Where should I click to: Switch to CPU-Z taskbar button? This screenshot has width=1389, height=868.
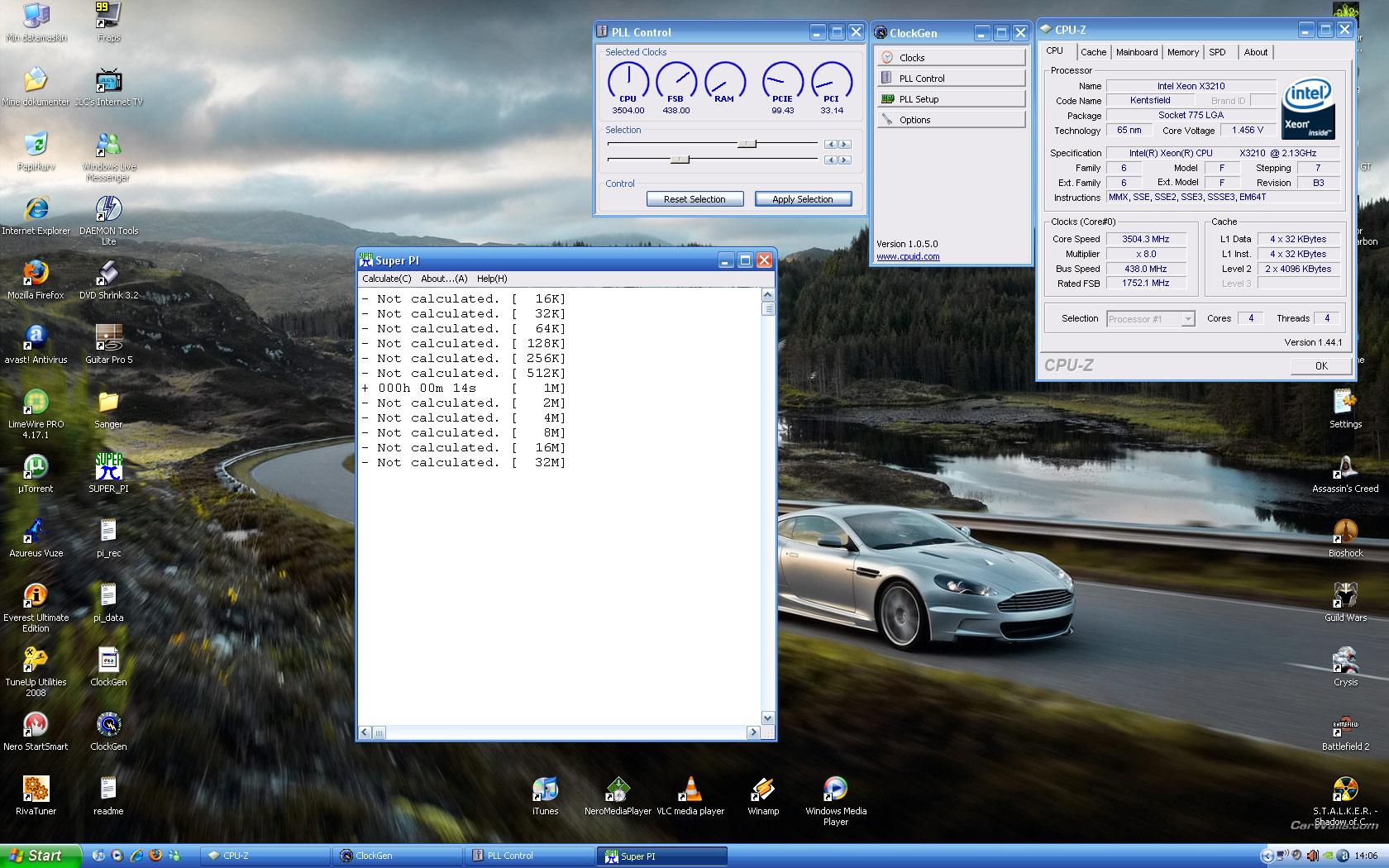(265, 856)
